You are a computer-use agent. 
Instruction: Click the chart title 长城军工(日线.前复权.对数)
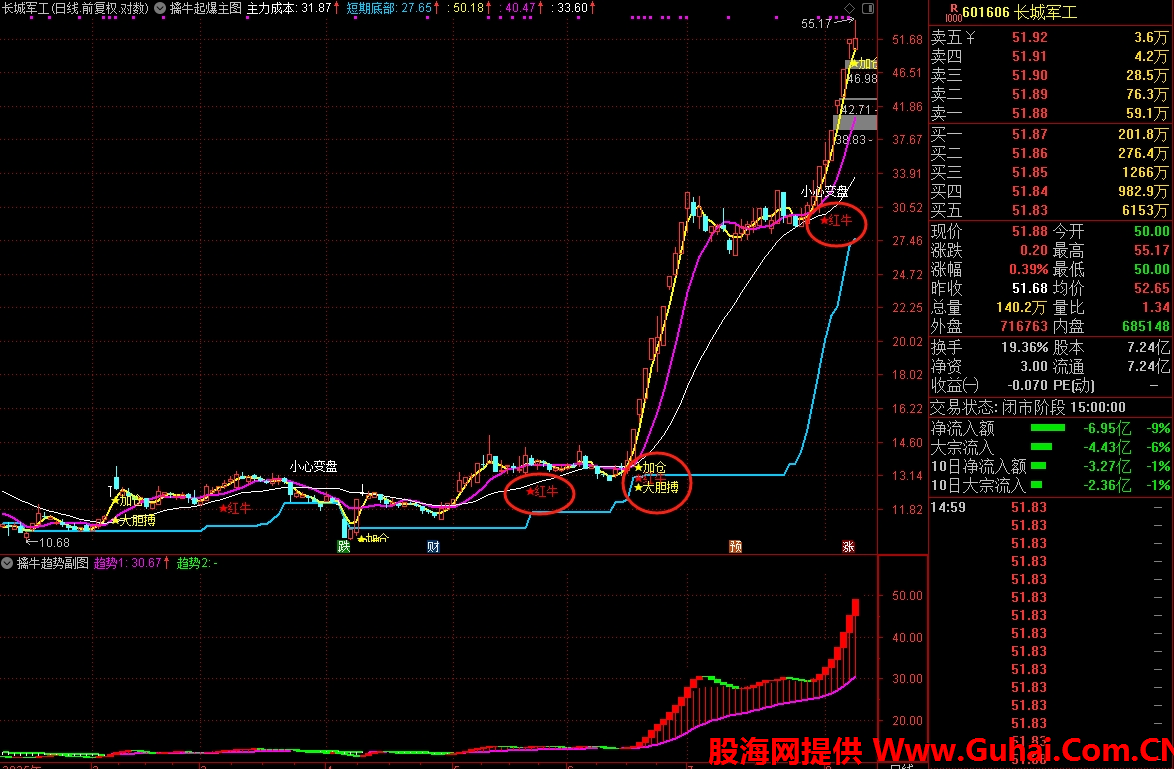[75, 8]
